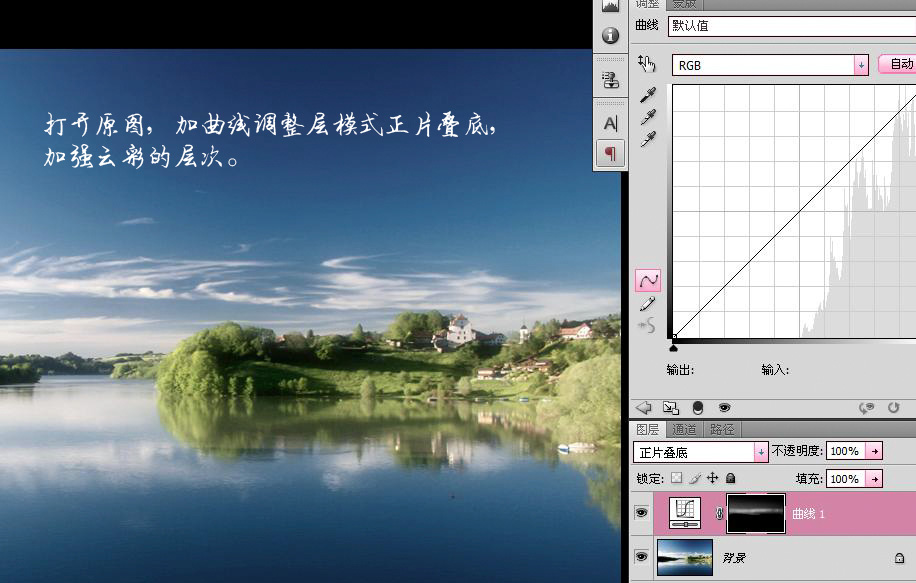Click the Curves adjustment layer icon

(x=685, y=513)
